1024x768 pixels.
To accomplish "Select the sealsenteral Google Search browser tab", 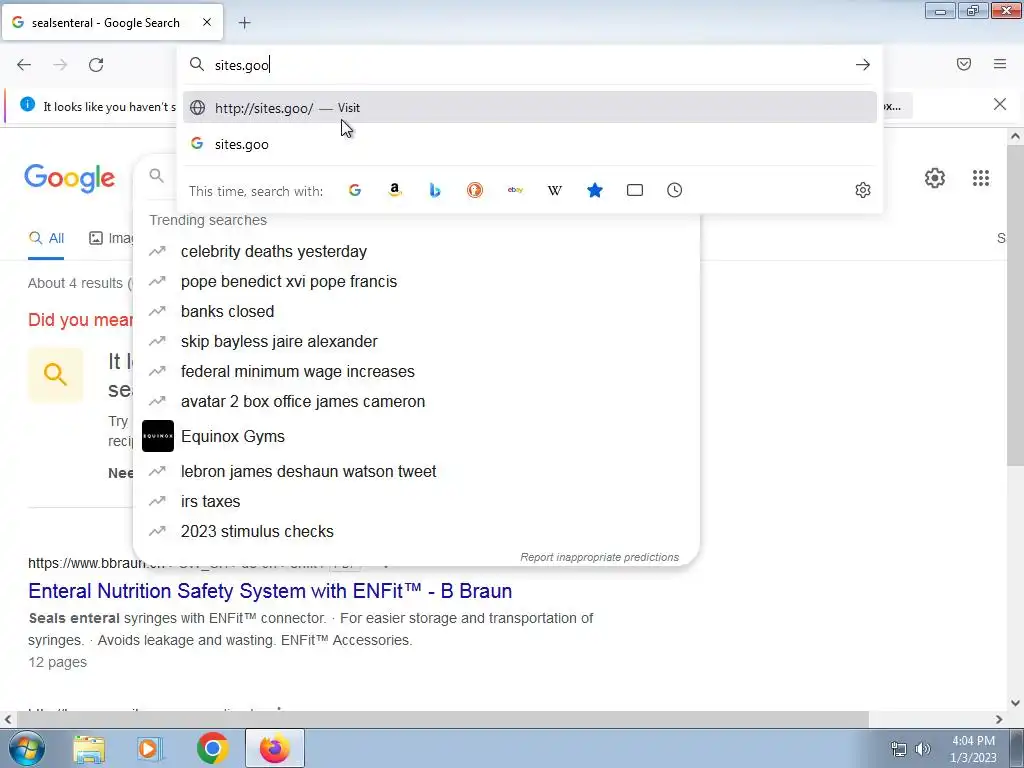I will 112,23.
